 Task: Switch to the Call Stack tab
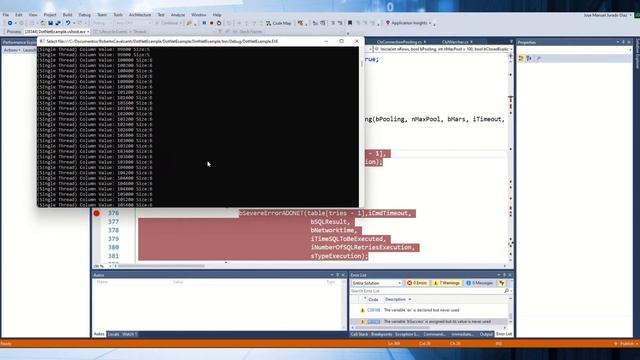[x=359, y=334]
